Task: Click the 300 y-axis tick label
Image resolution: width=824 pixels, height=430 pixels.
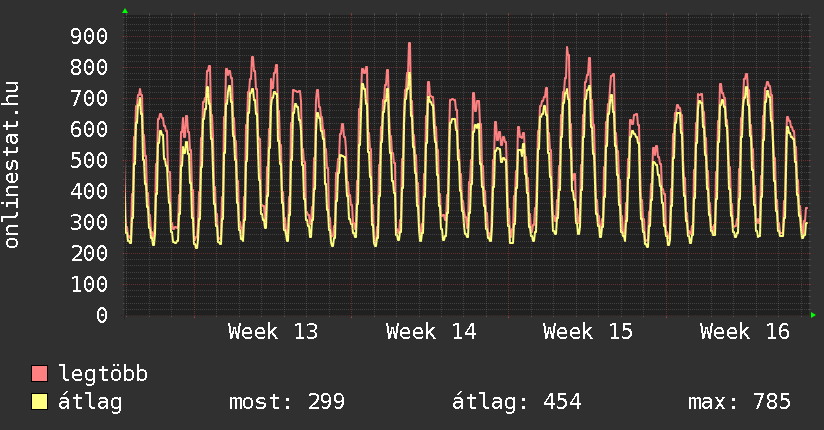Action: pyautogui.click(x=89, y=223)
